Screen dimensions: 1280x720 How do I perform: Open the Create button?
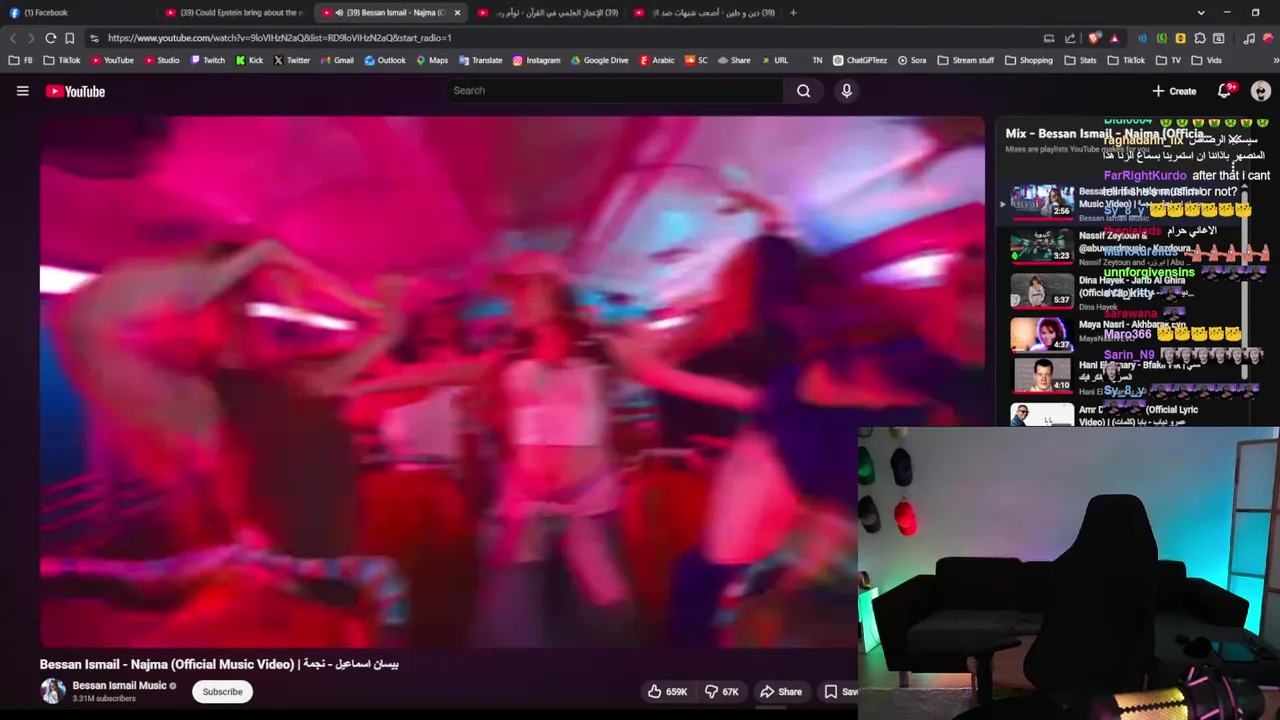1174,91
